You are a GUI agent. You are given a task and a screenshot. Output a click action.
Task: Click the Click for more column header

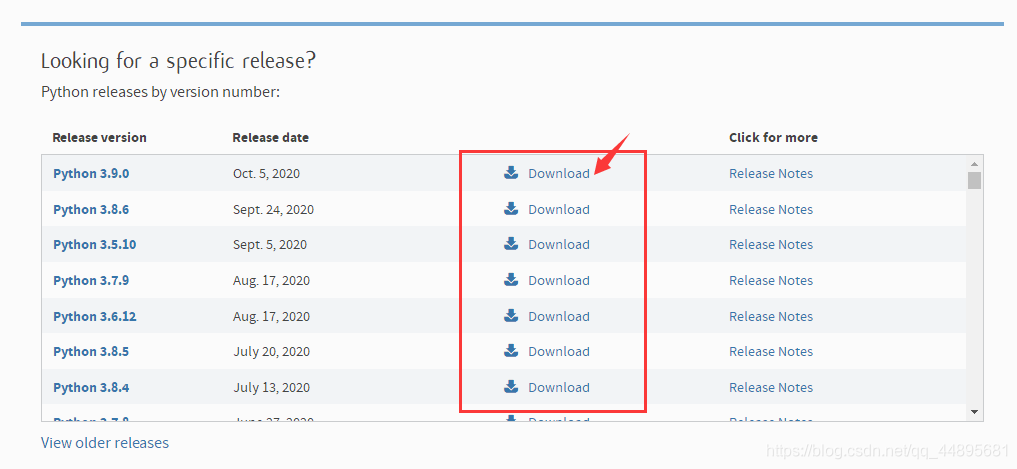[x=773, y=138]
